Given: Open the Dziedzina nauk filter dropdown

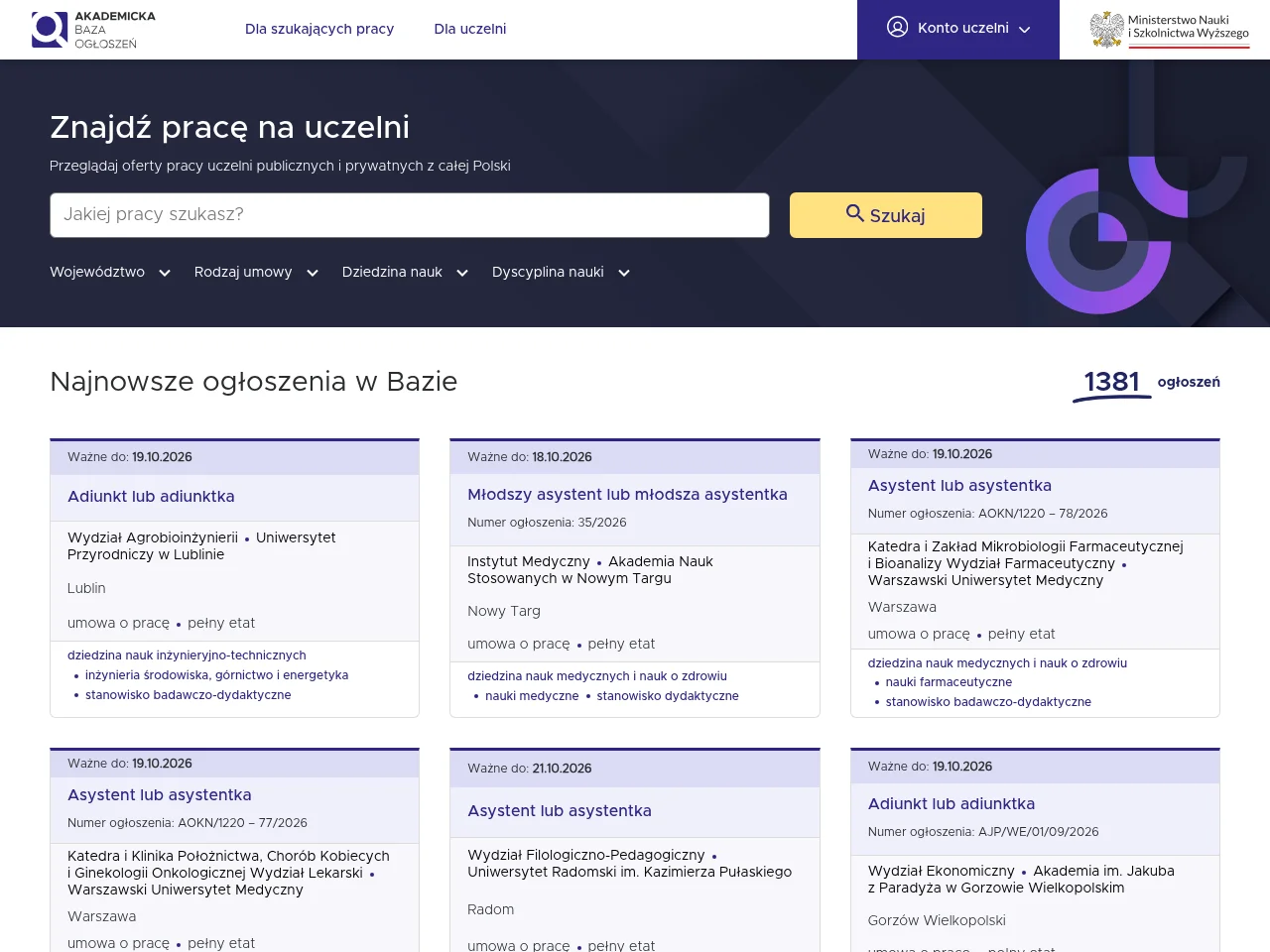Looking at the screenshot, I should [405, 272].
